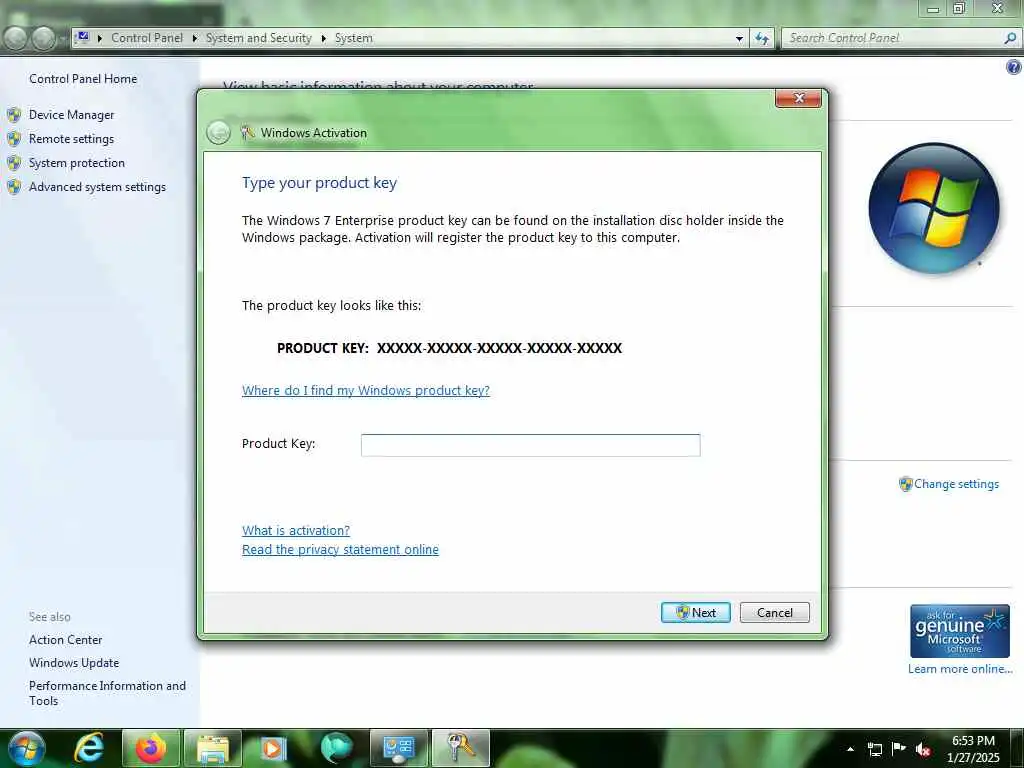The image size is (1024, 768).
Task: Click the shield icon beside System protection
Action: pyautogui.click(x=14, y=163)
